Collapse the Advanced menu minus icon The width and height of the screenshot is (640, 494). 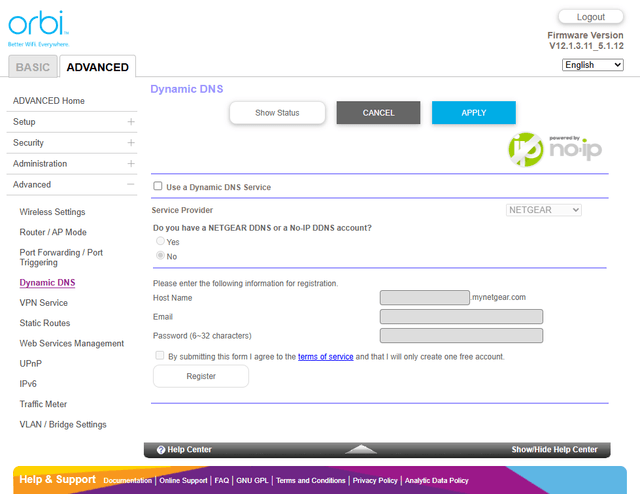click(x=131, y=185)
